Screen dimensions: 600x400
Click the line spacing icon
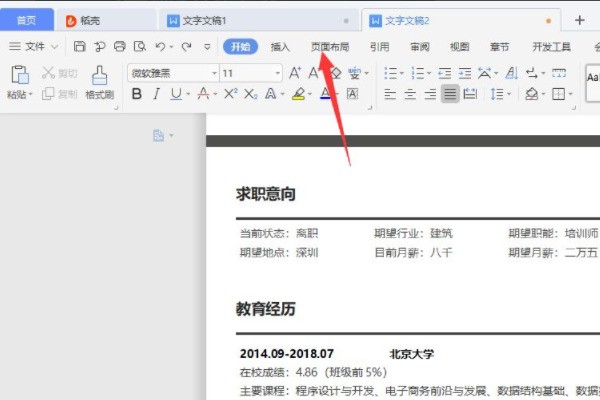(x=497, y=94)
